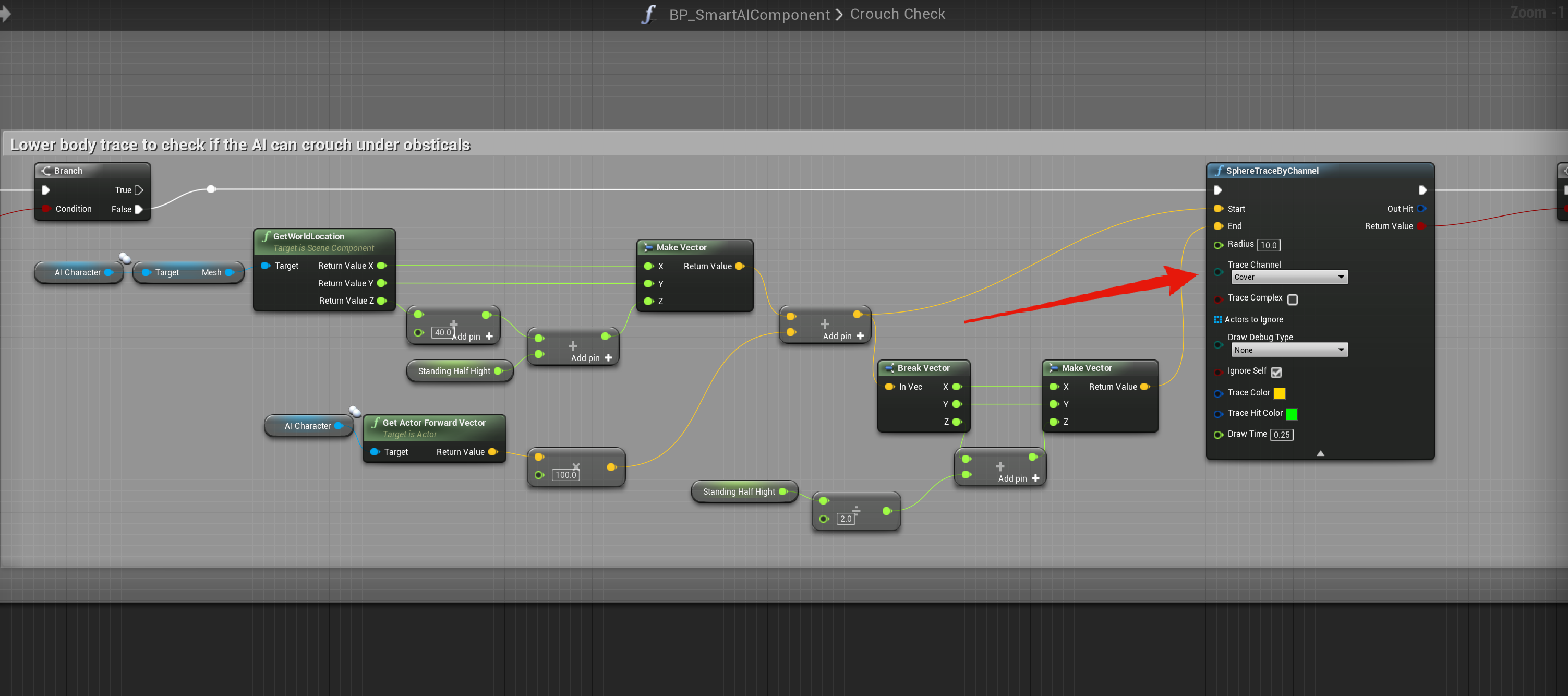Open the Draw Debug Type dropdown
The width and height of the screenshot is (1568, 696).
1288,350
